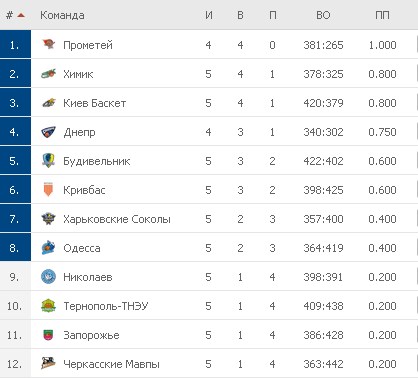Click the Киев Баскет team logo

point(49,103)
